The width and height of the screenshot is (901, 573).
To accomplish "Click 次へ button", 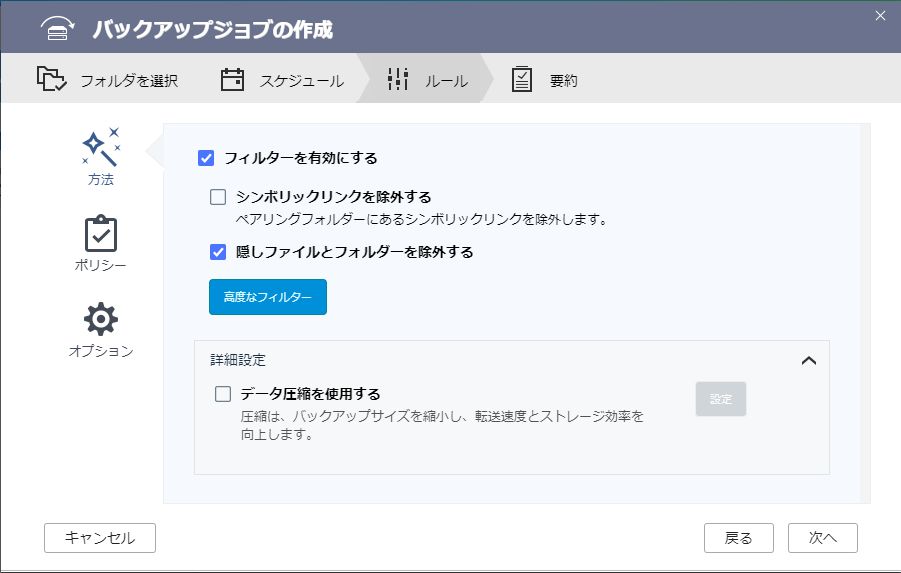I will 823,538.
